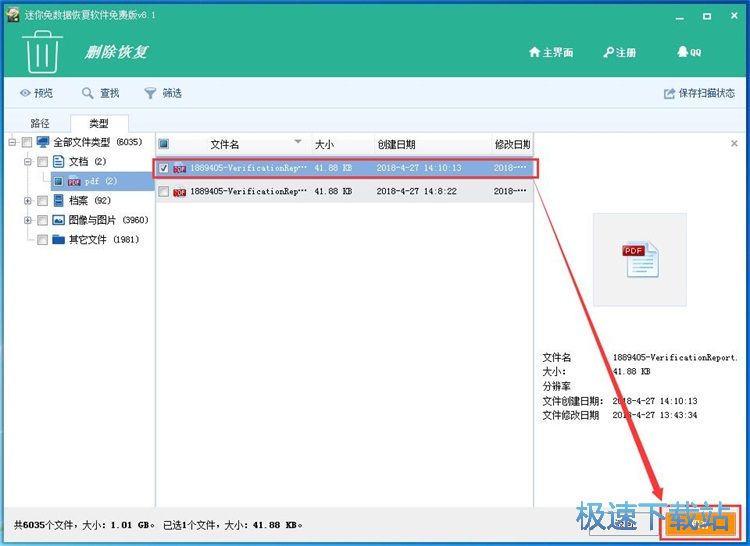Screen dimensions: 750x546
Task: Open the QQ bell icon
Action: 683,52
